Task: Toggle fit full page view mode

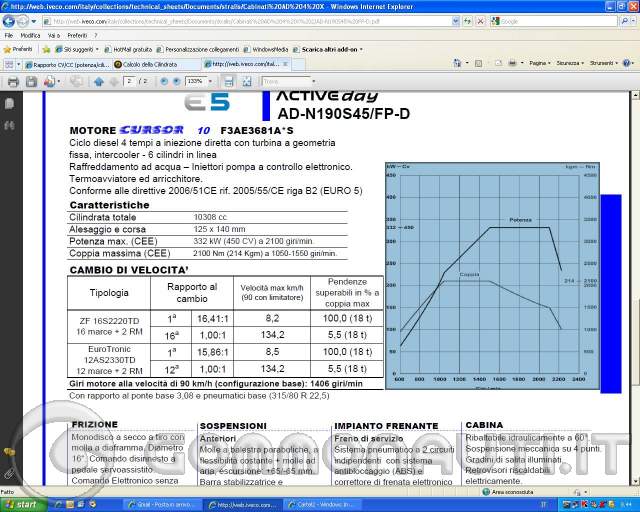Action: pos(247,82)
